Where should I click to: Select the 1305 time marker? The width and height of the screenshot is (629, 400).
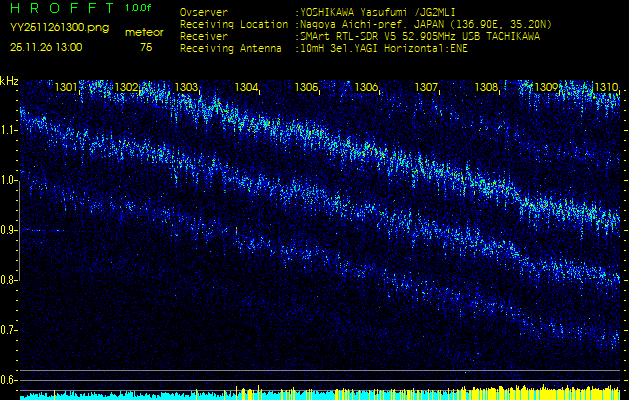pyautogui.click(x=306, y=88)
